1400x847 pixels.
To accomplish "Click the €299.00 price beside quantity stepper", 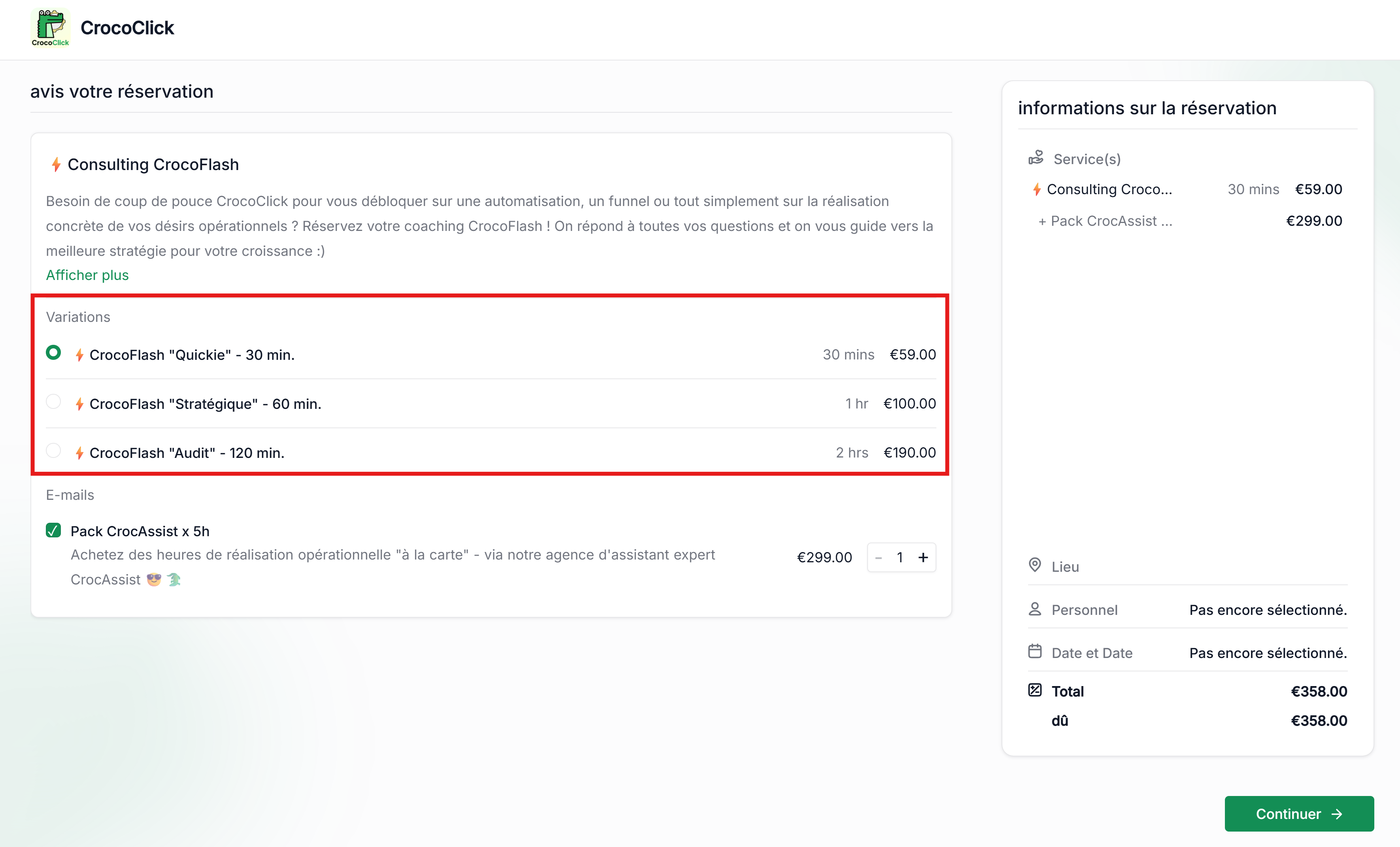I will pos(825,558).
